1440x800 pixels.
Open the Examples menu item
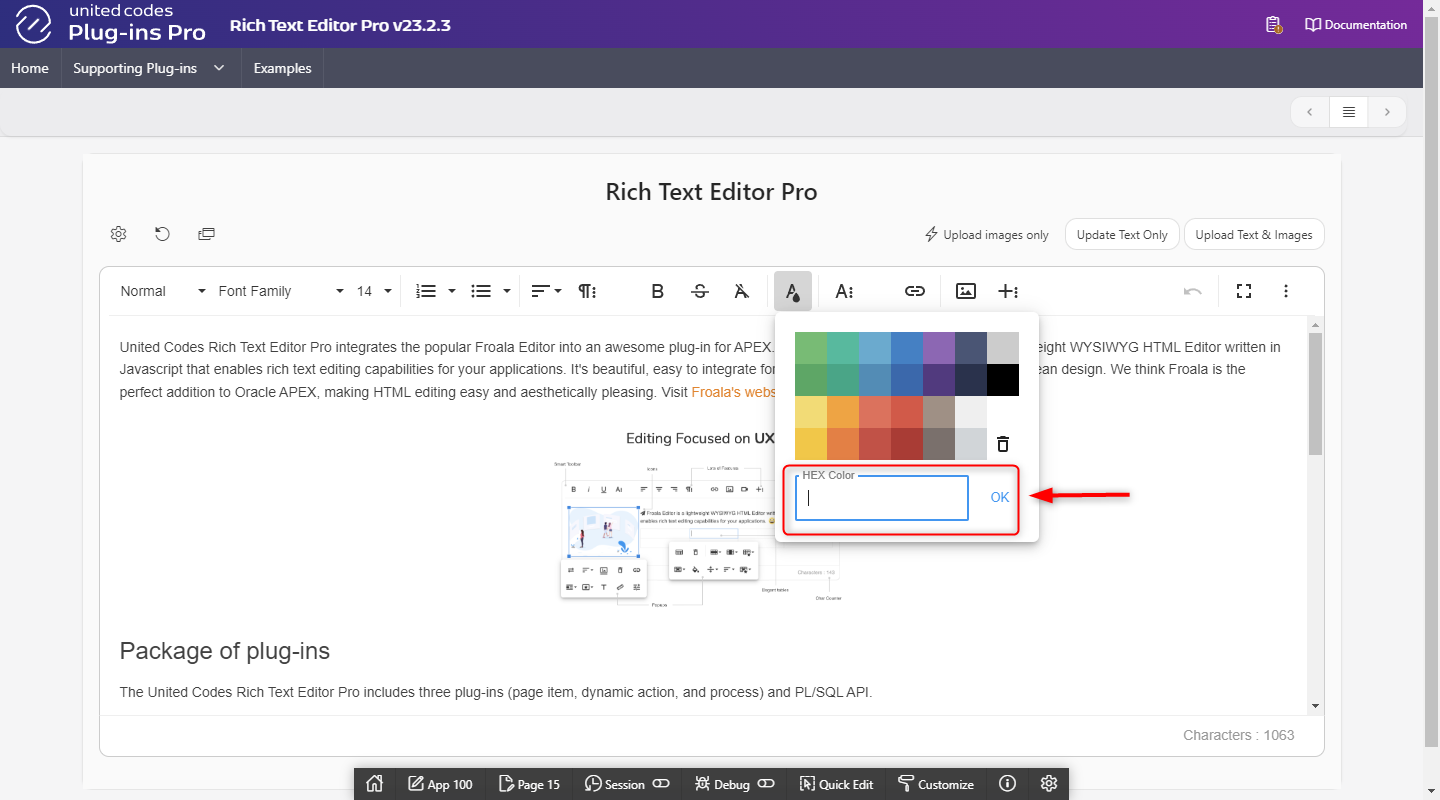click(282, 68)
